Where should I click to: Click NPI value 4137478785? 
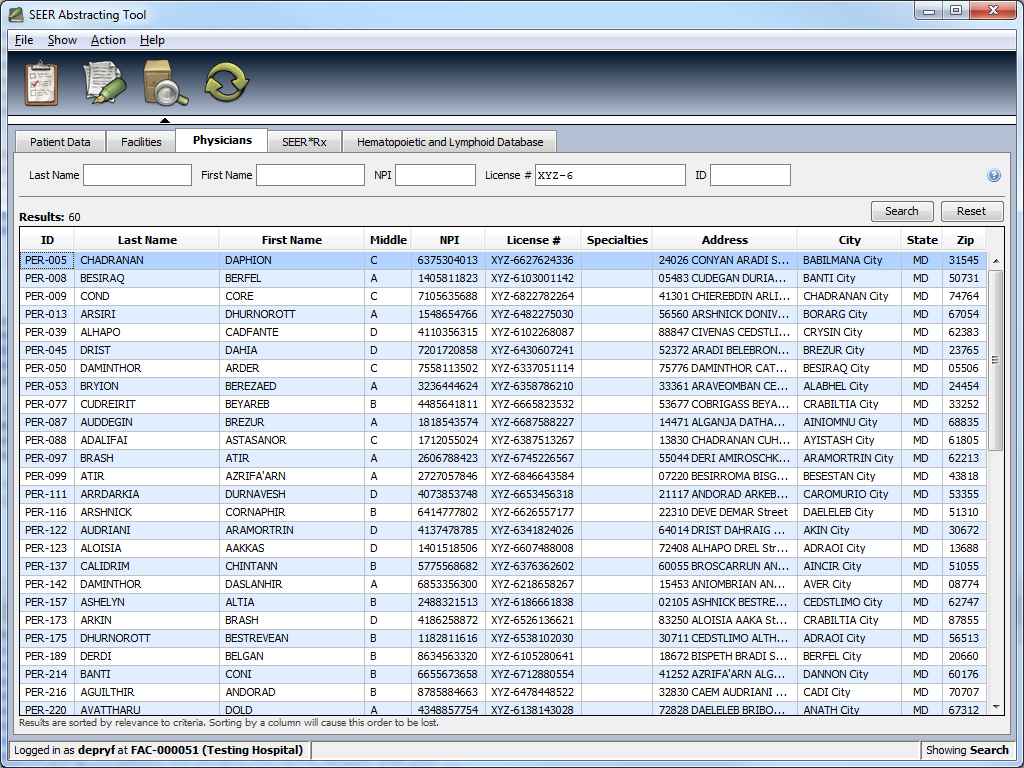point(448,530)
